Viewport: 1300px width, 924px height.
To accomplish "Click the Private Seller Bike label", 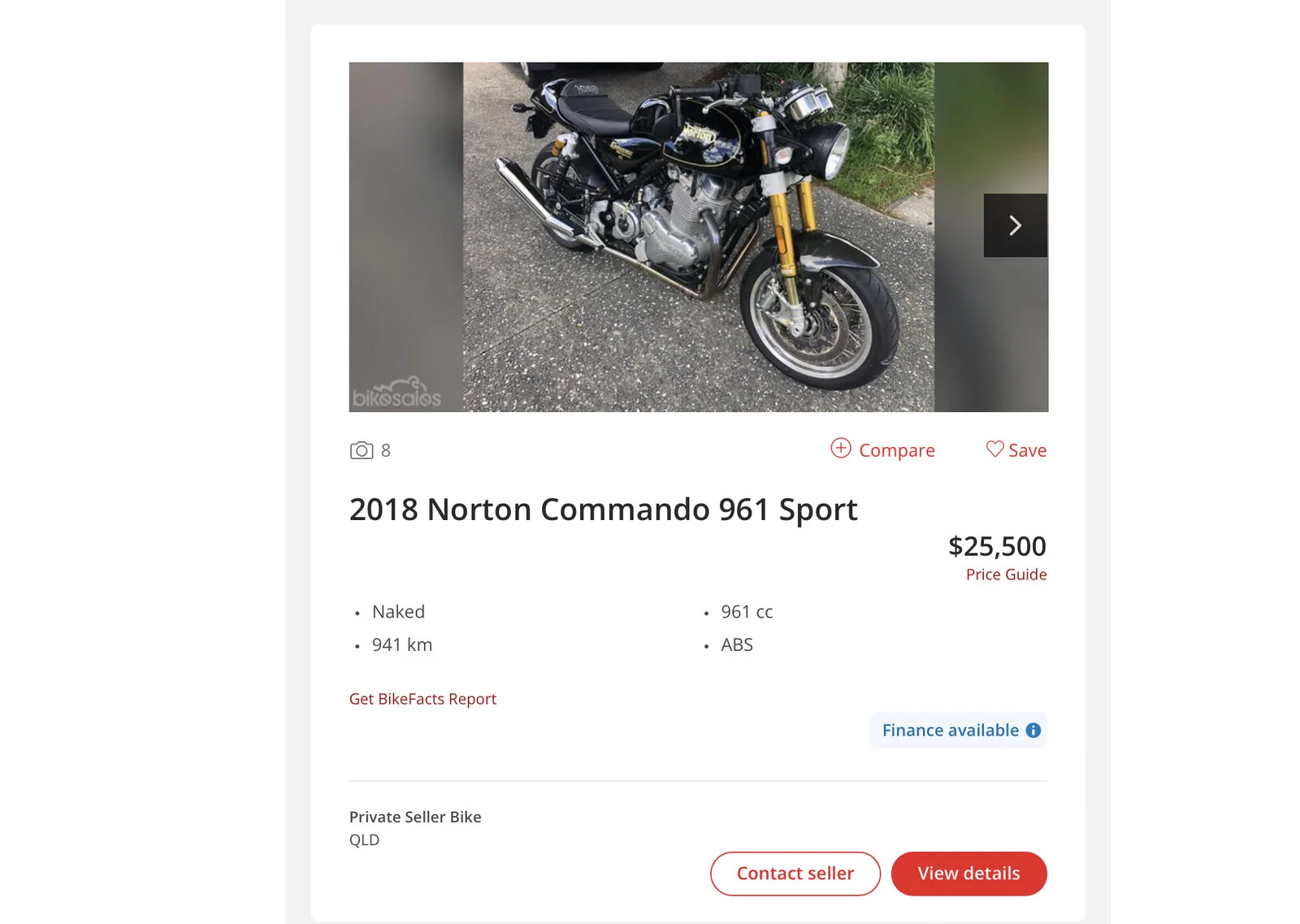I will pyautogui.click(x=415, y=817).
